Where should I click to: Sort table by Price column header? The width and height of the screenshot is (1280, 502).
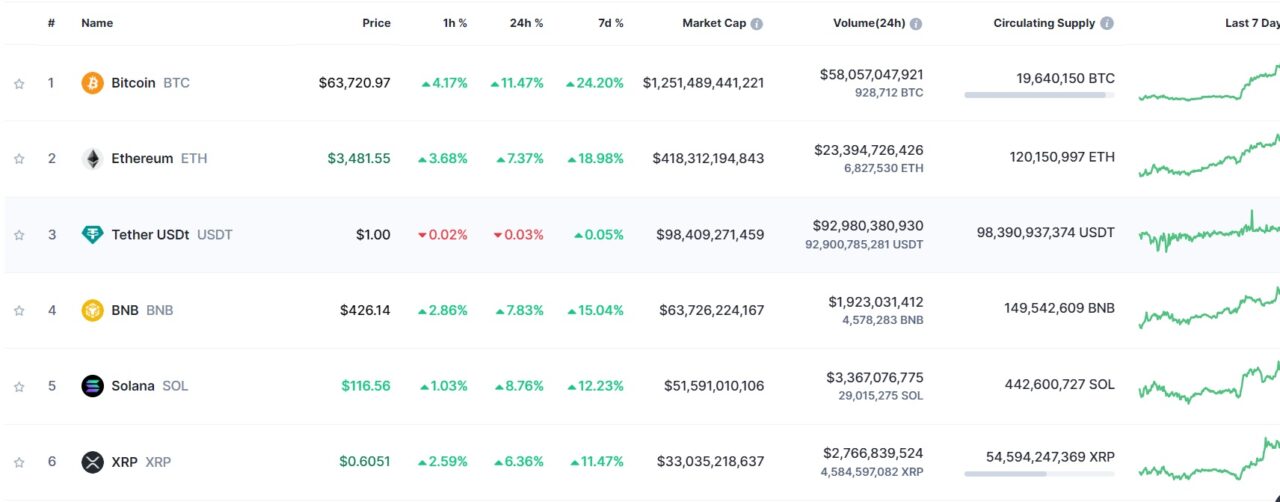click(x=376, y=23)
